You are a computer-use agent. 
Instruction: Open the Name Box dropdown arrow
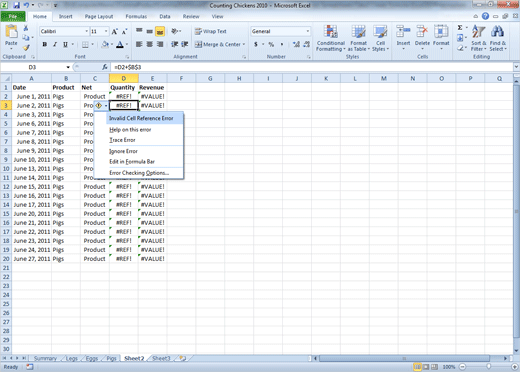(x=68, y=67)
